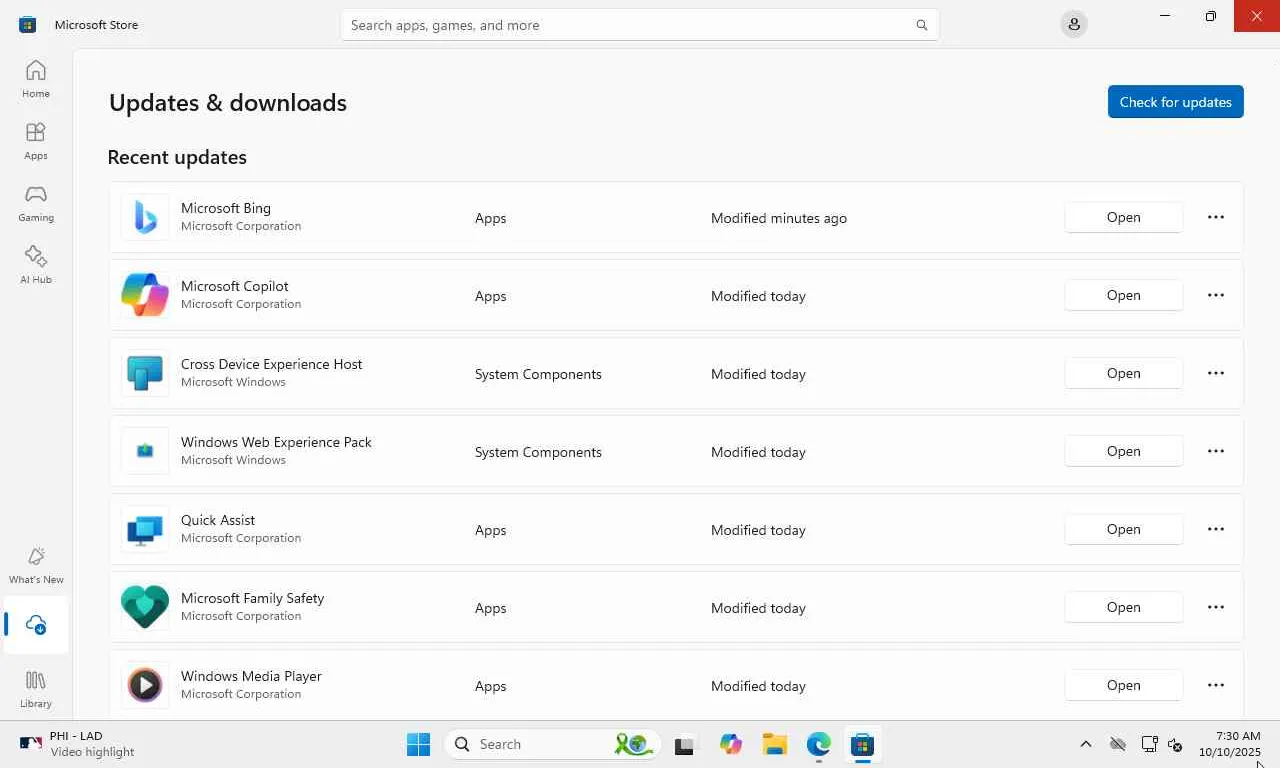1280x768 pixels.
Task: Click the network status tray icon
Action: 1149,744
